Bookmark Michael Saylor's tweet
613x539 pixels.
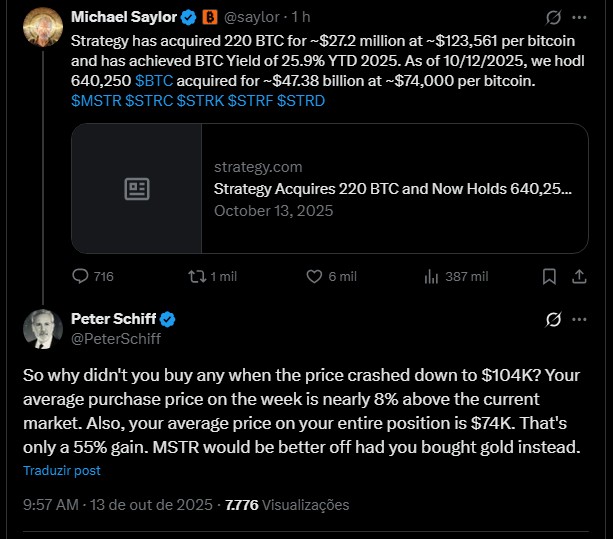click(549, 277)
